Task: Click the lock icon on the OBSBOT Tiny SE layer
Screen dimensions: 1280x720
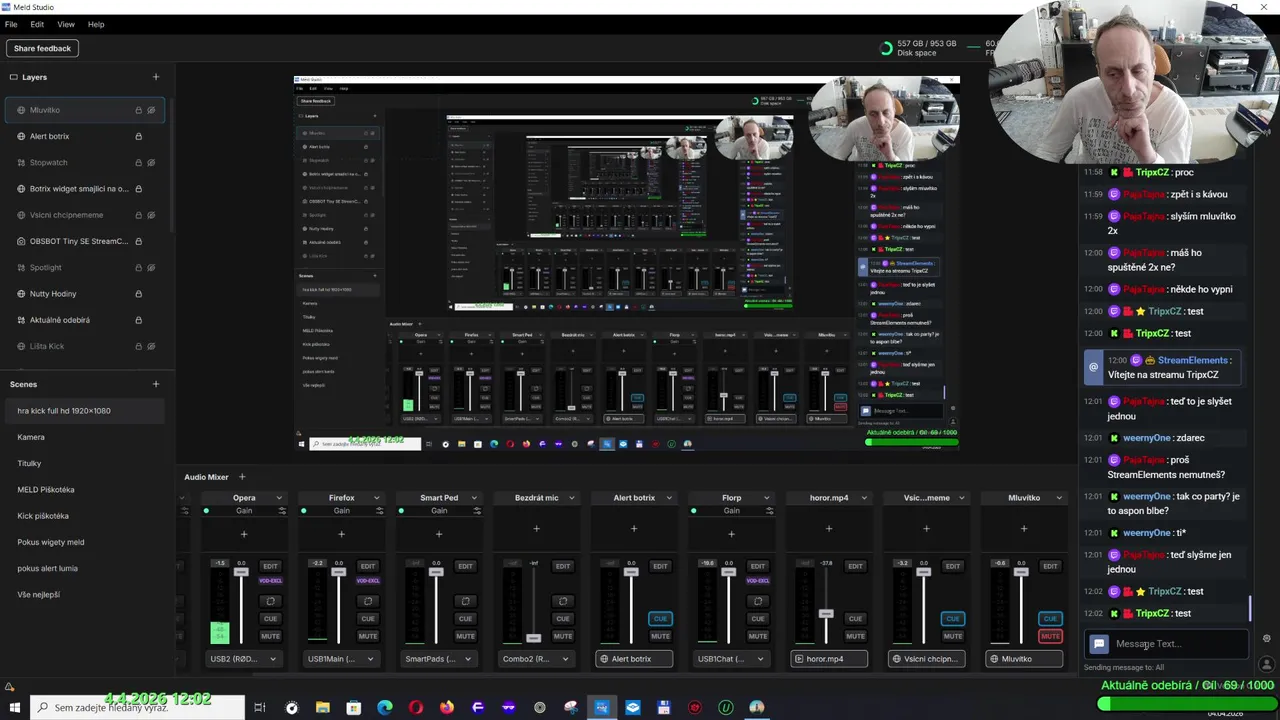Action: [x=138, y=241]
